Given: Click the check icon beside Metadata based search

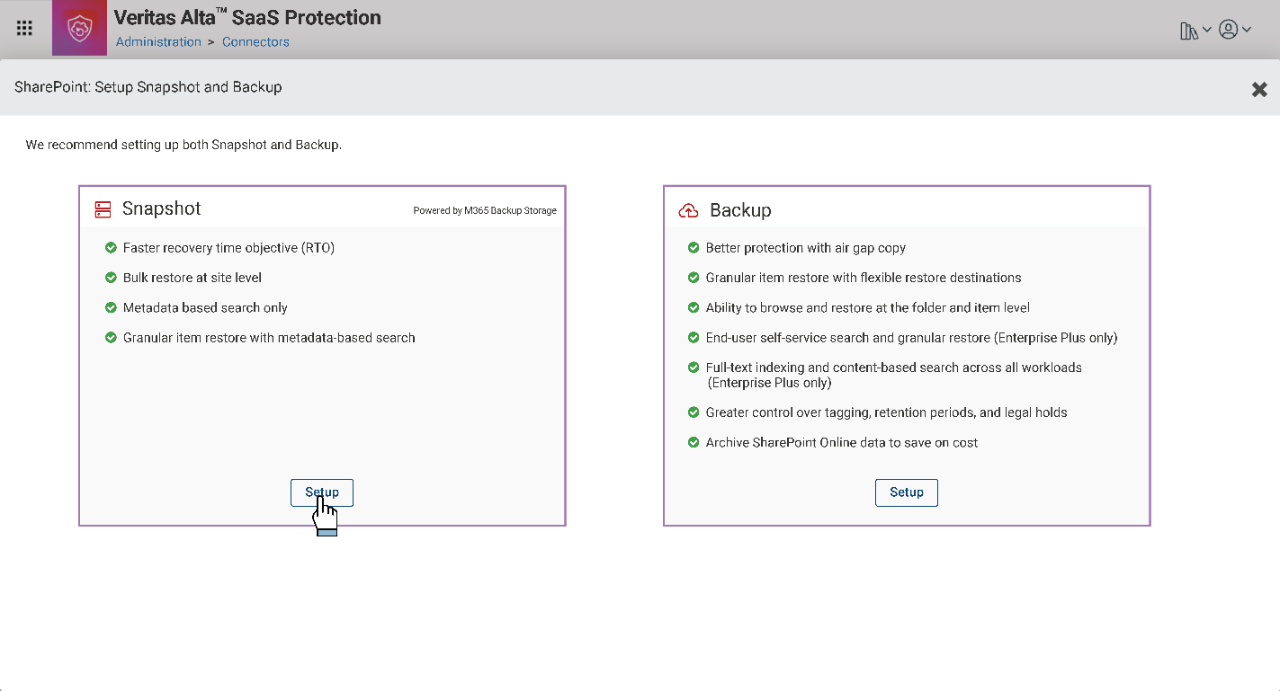Looking at the screenshot, I should [111, 307].
